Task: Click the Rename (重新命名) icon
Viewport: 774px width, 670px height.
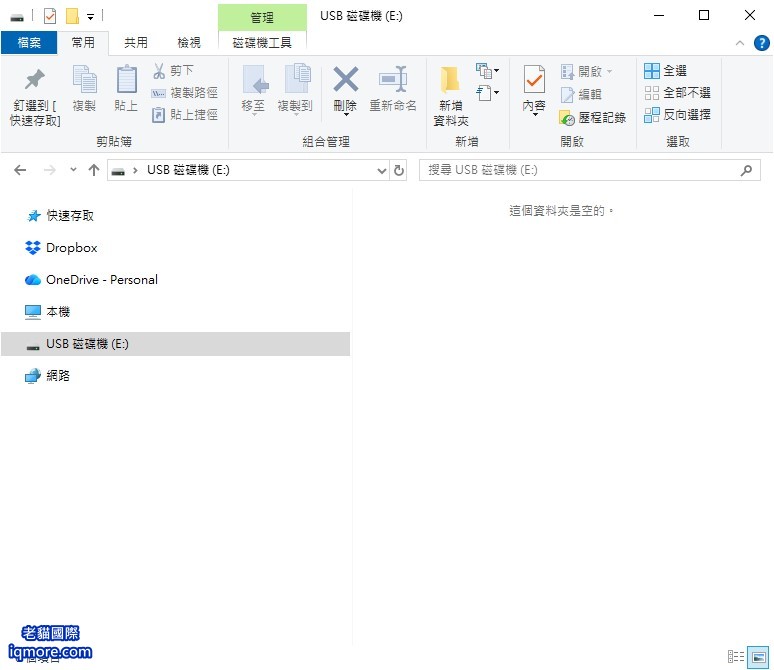Action: [393, 79]
